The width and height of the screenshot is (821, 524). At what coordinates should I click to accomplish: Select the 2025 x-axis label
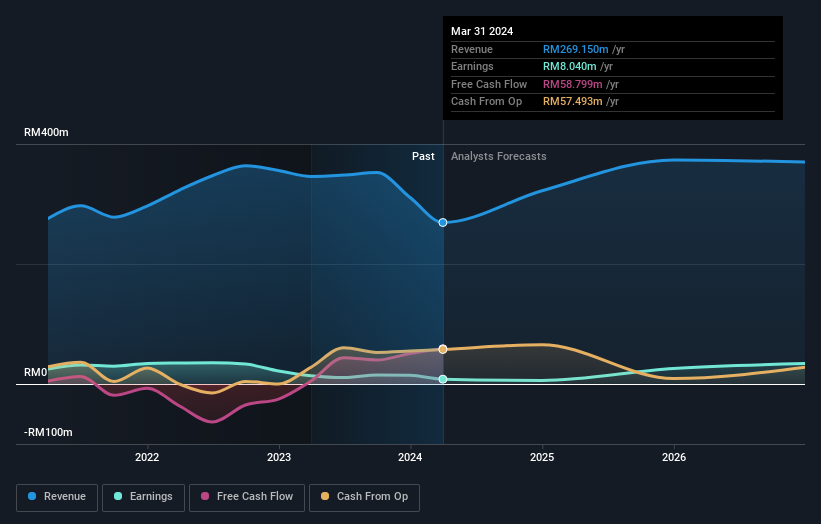pos(542,457)
